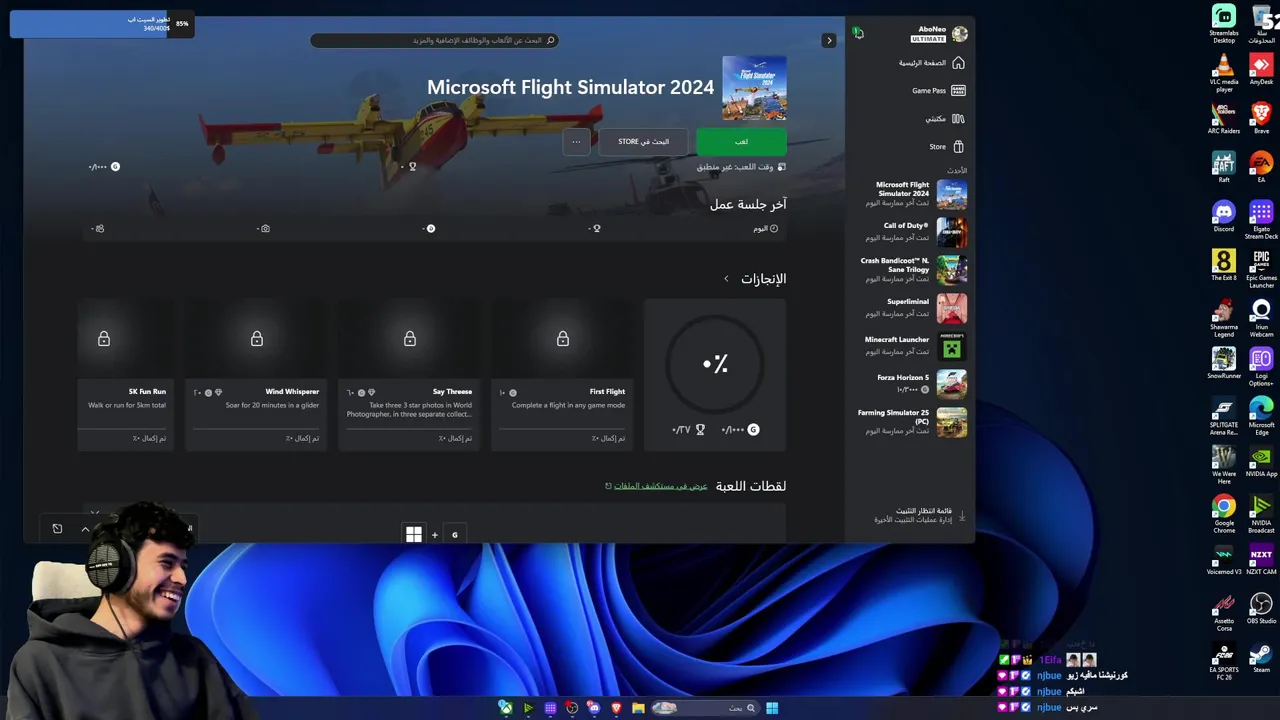Launch NVIDIA App desktop icon
Viewport: 1280px width, 720px height.
tap(1261, 461)
